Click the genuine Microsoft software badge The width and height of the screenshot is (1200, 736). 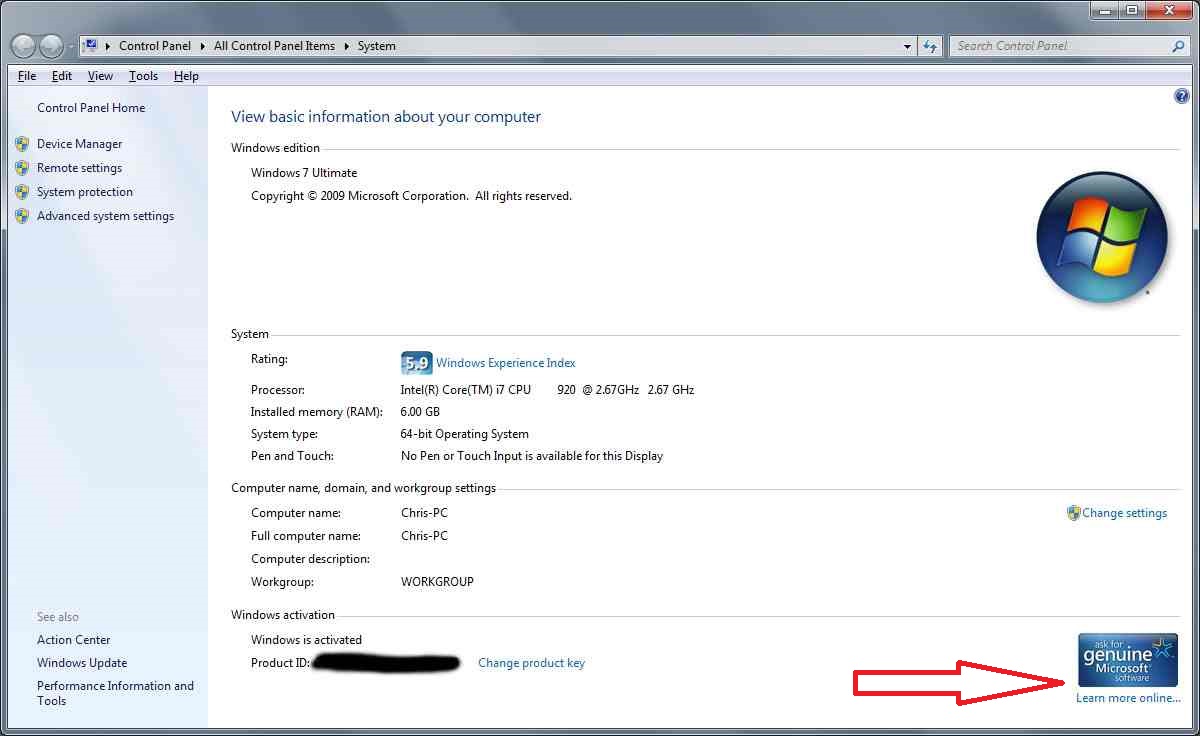click(x=1128, y=660)
